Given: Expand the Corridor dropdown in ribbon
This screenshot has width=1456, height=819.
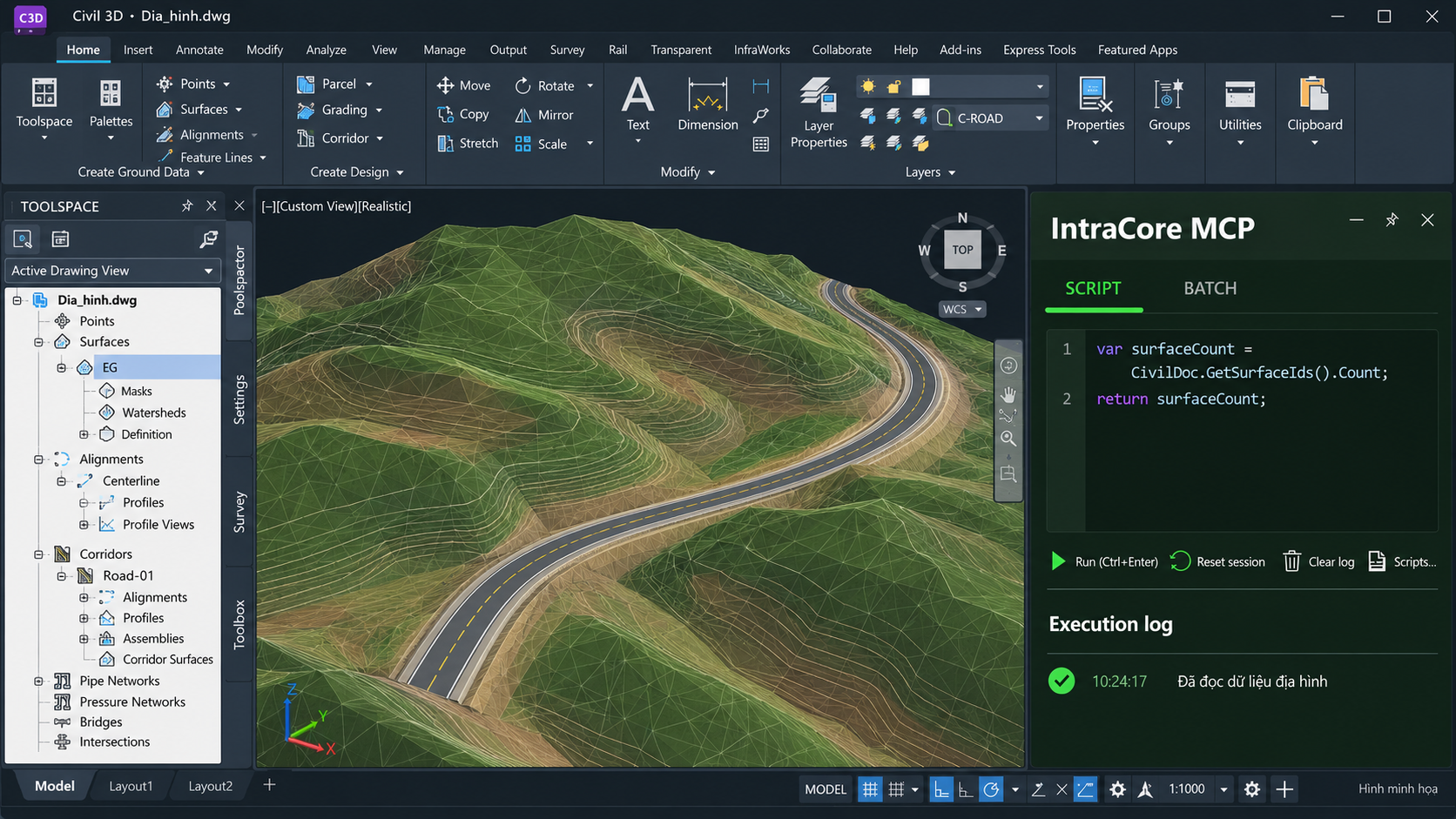Looking at the screenshot, I should (x=380, y=138).
